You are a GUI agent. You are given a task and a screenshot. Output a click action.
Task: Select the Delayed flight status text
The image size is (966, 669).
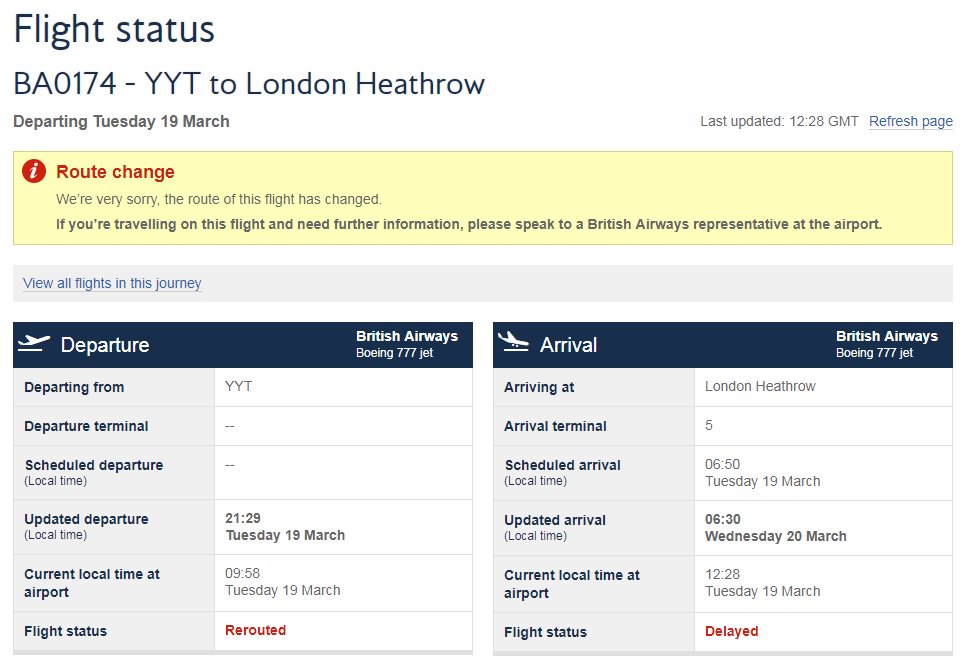point(731,631)
